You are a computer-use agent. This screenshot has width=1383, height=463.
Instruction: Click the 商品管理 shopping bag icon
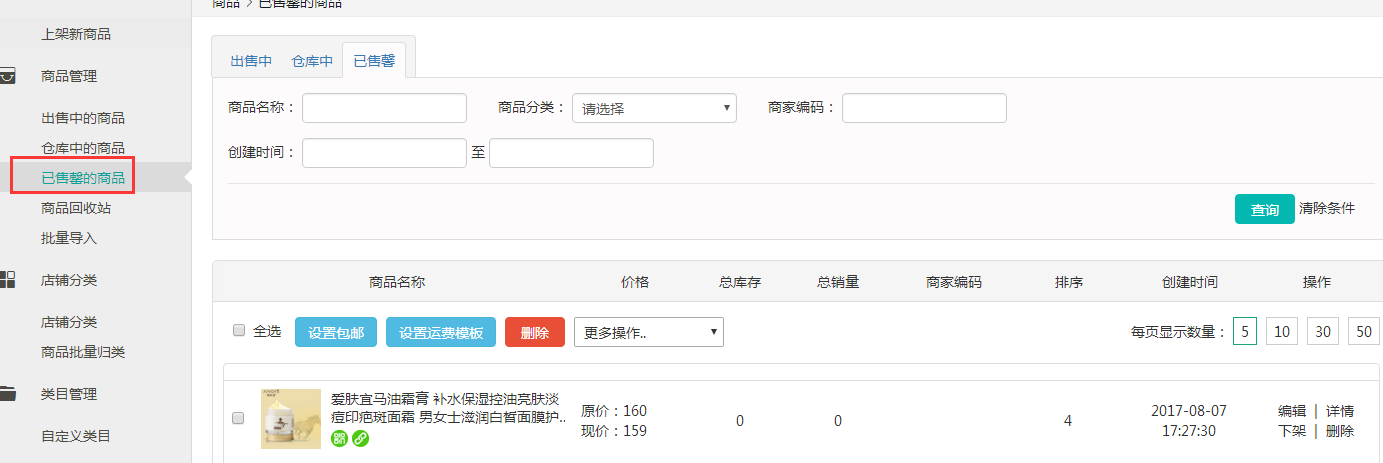click(x=8, y=76)
